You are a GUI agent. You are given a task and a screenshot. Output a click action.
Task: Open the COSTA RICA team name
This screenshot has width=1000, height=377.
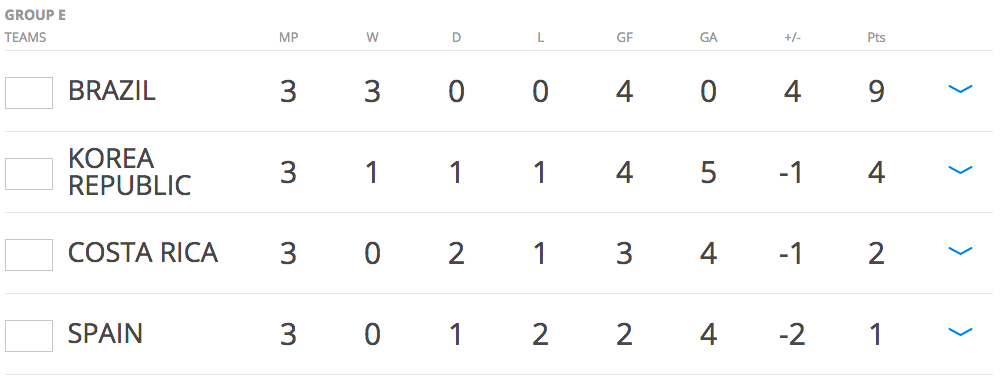coord(143,253)
